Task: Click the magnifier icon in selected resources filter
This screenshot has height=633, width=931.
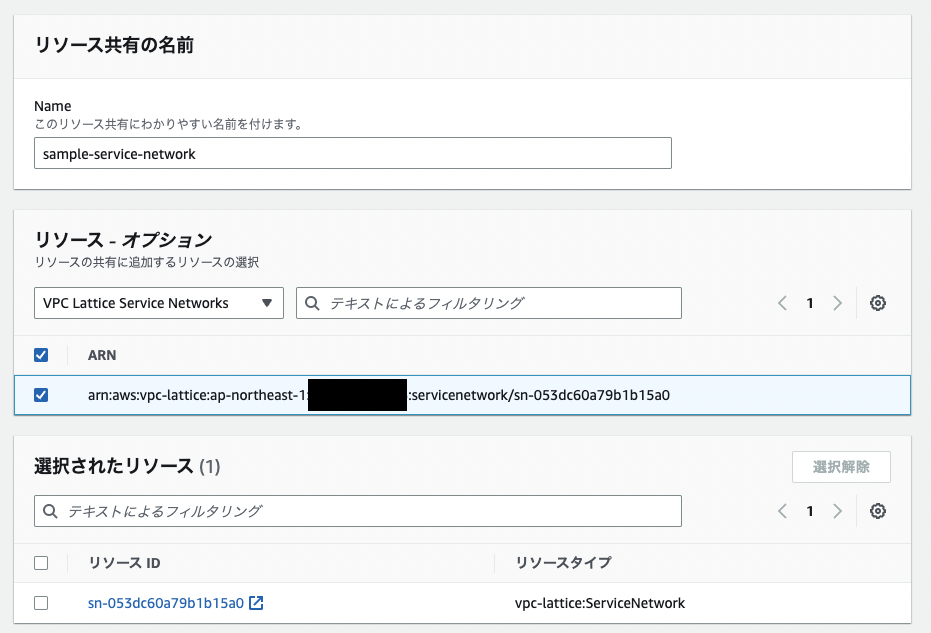Action: [x=50, y=511]
